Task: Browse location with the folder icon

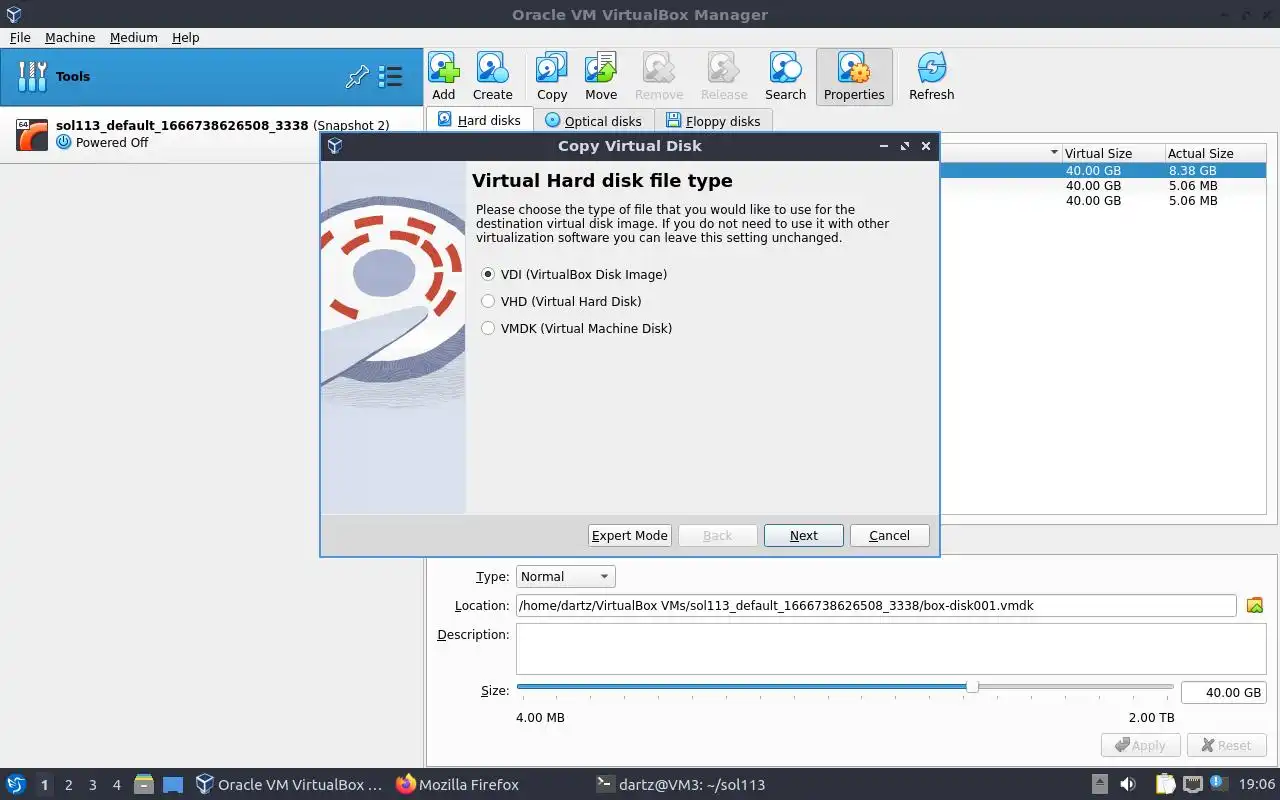Action: [x=1255, y=605]
